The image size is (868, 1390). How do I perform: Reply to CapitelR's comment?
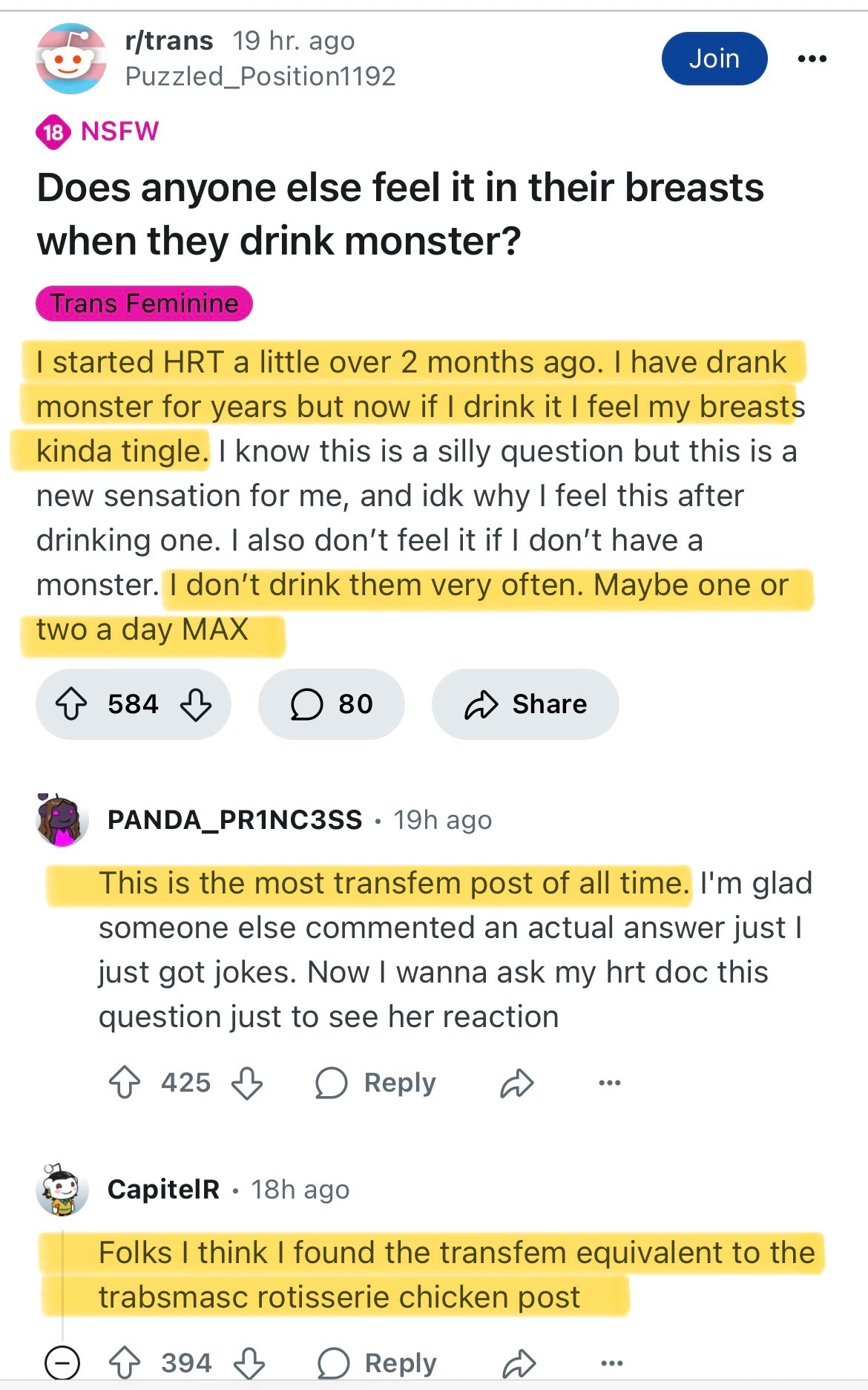[x=378, y=1363]
